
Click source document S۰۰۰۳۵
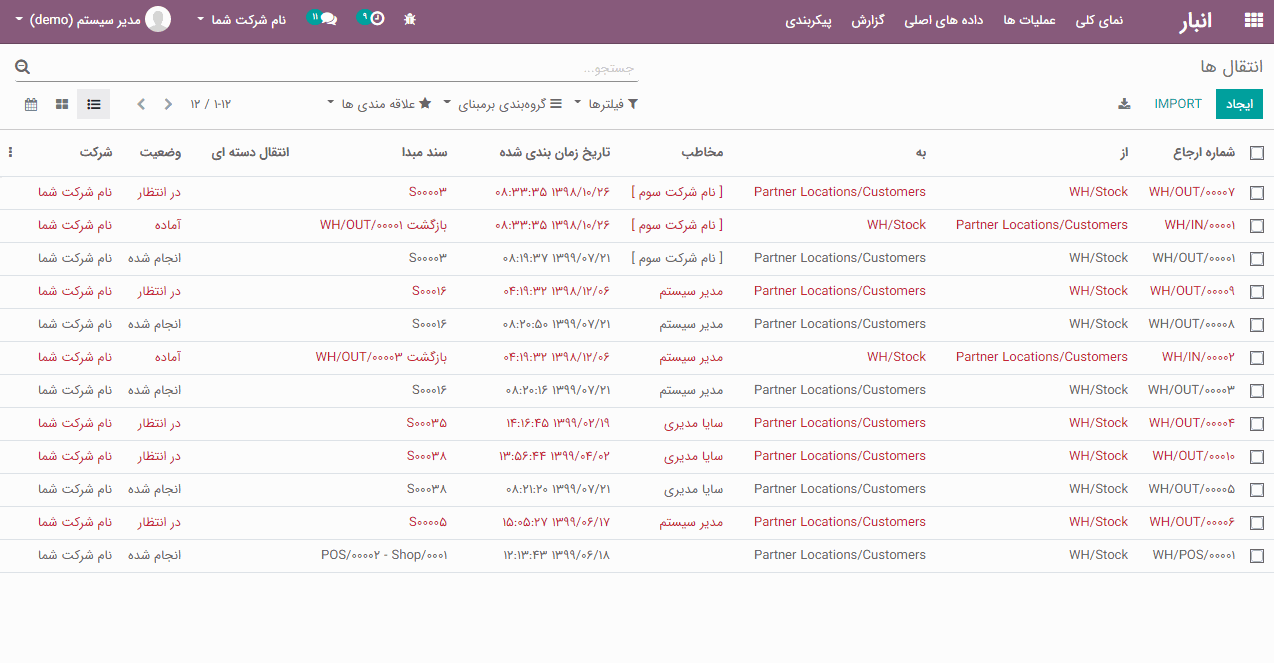427,423
